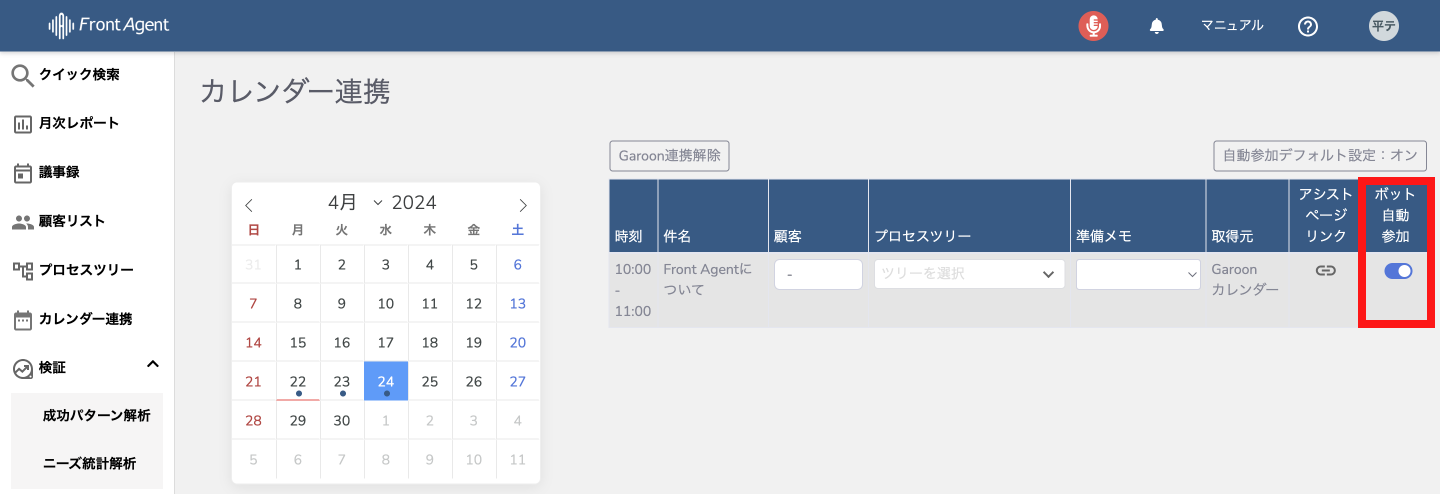Viewport: 1440px width, 494px height.
Task: Open the preparation memo dropdown
Action: point(1138,274)
